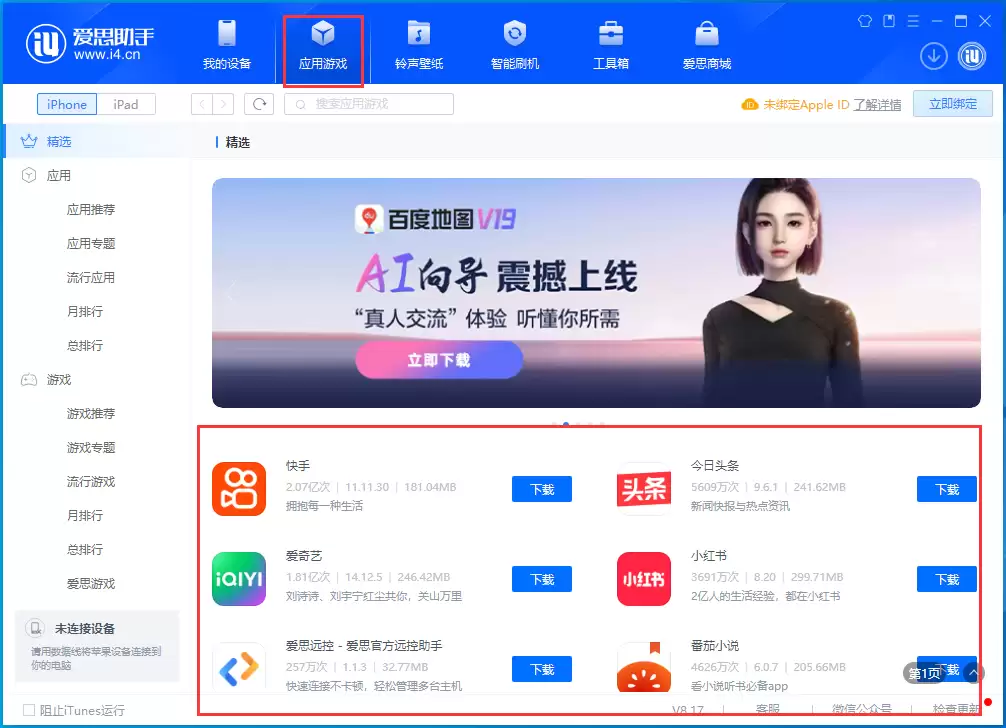This screenshot has width=1006, height=728.
Task: Open 应用推荐 in the sidebar
Action: pyautogui.click(x=91, y=209)
